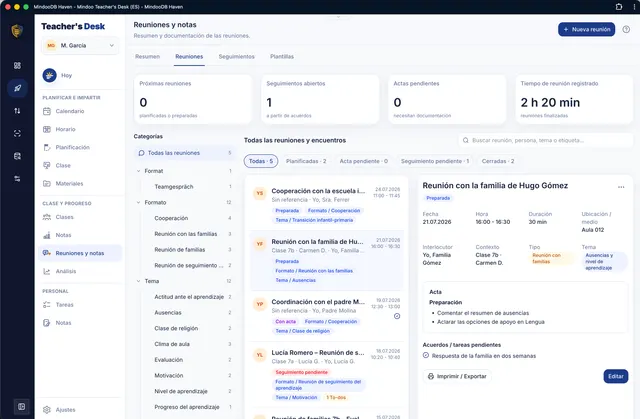This screenshot has height=419, width=640.
Task: Select the rocket icon in the dark rail
Action: 17,88
